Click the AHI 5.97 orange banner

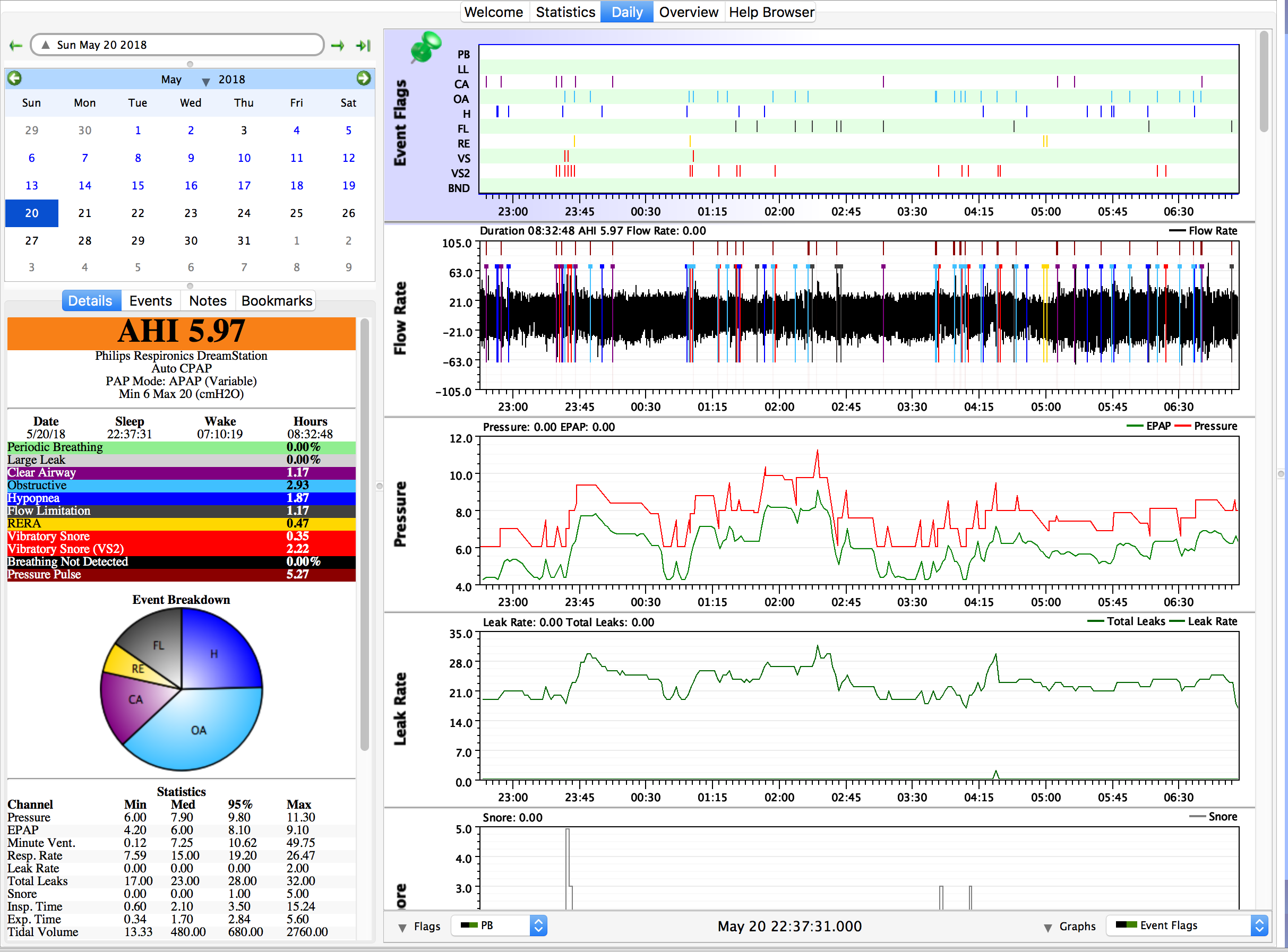pos(181,333)
